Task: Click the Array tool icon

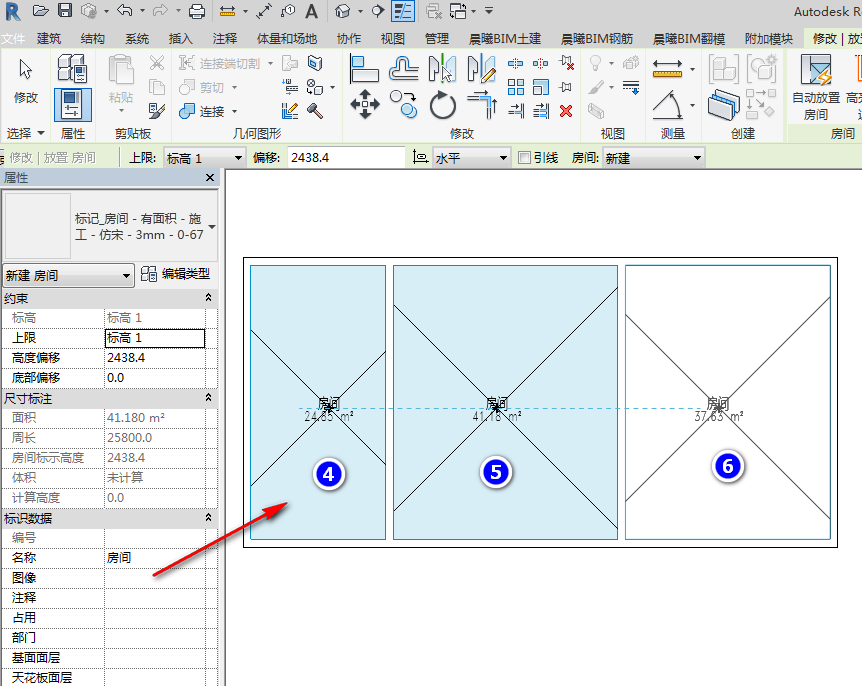Action: 516,87
